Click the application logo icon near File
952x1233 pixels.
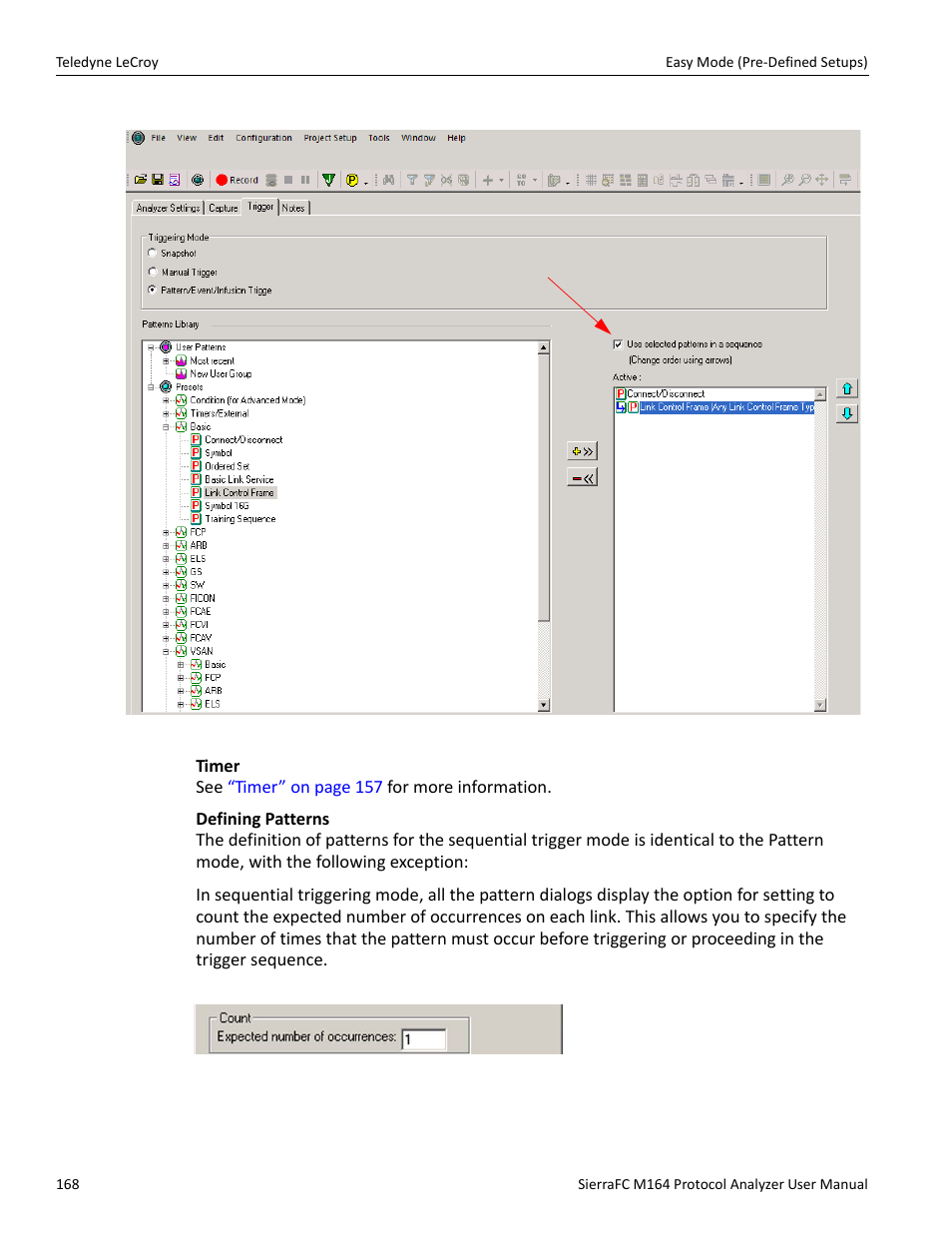(139, 138)
